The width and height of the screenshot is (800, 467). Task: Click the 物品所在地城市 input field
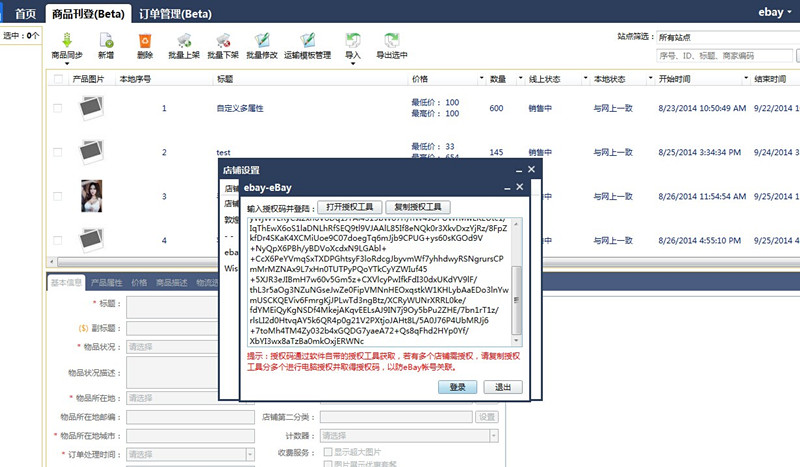(x=190, y=435)
